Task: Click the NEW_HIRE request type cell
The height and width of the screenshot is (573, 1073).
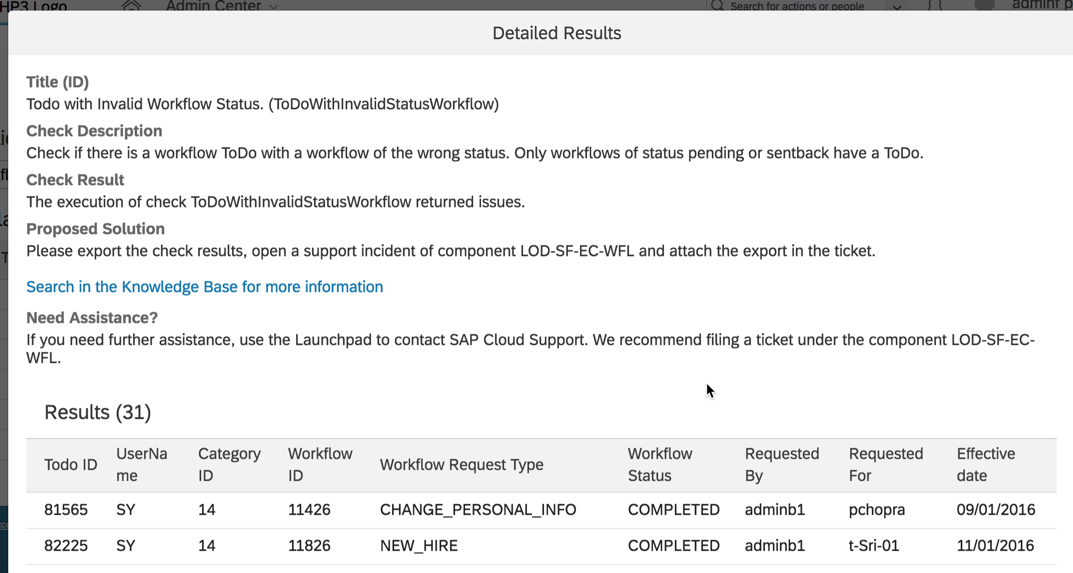Action: click(419, 546)
